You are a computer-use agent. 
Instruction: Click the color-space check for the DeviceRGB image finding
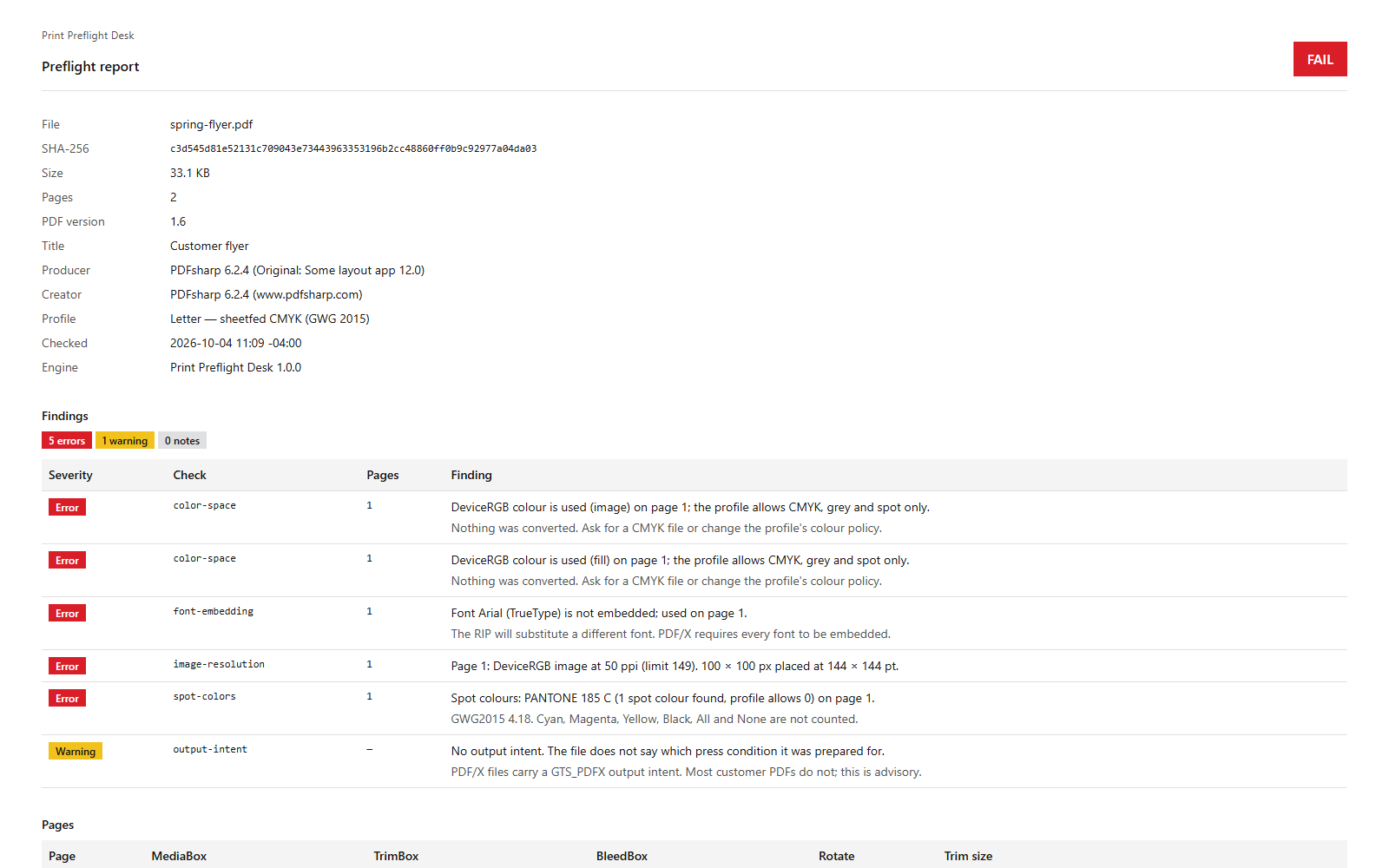pos(204,505)
